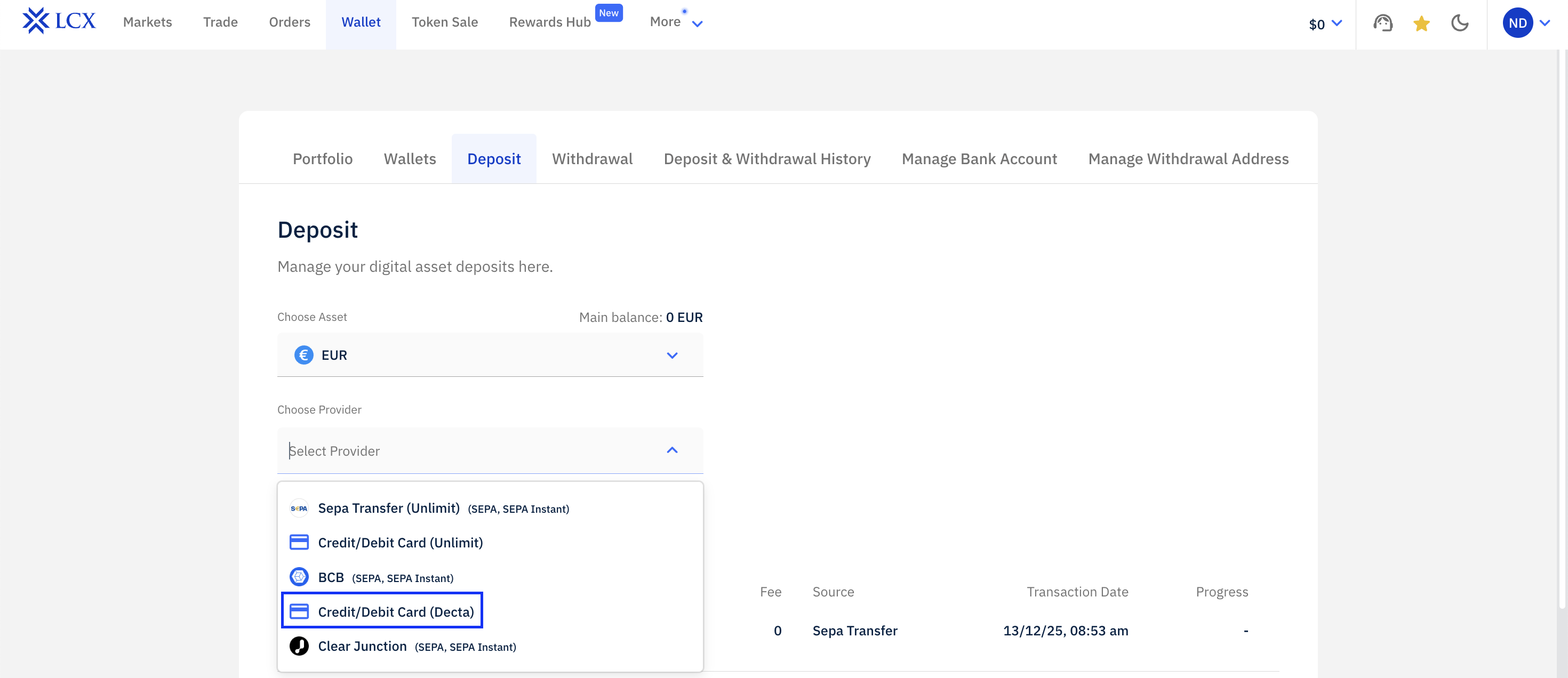Click the Euro coin icon in asset field
The width and height of the screenshot is (1568, 678).
click(x=304, y=354)
